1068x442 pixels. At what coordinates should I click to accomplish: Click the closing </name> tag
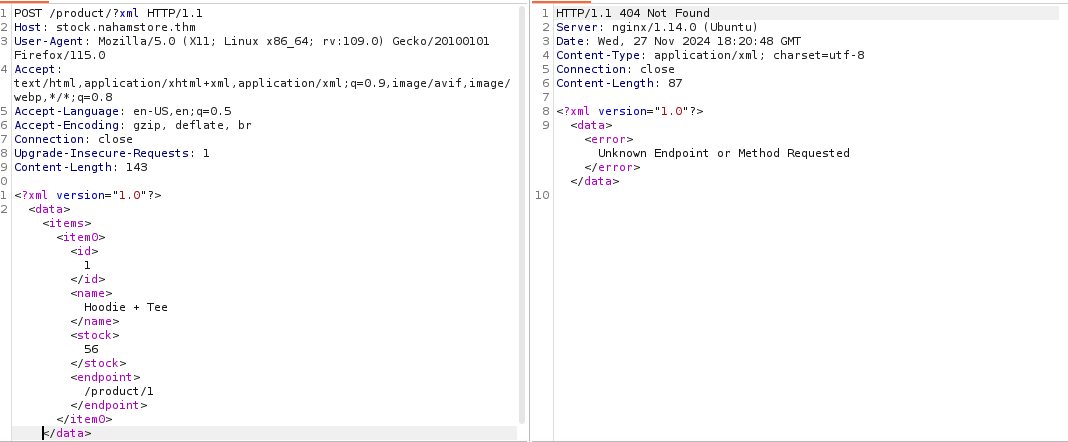pyautogui.click(x=95, y=321)
